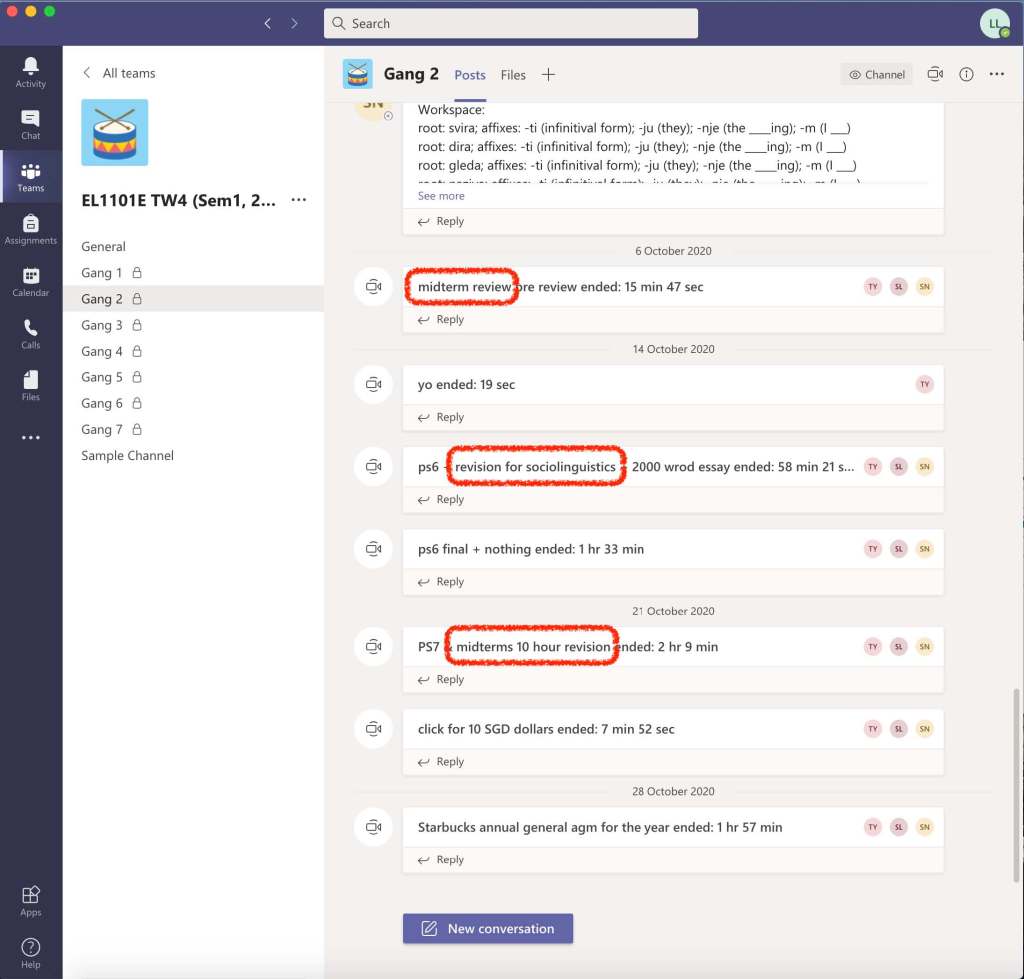Open team options ellipsis beside EL1101E TW4

tap(298, 200)
